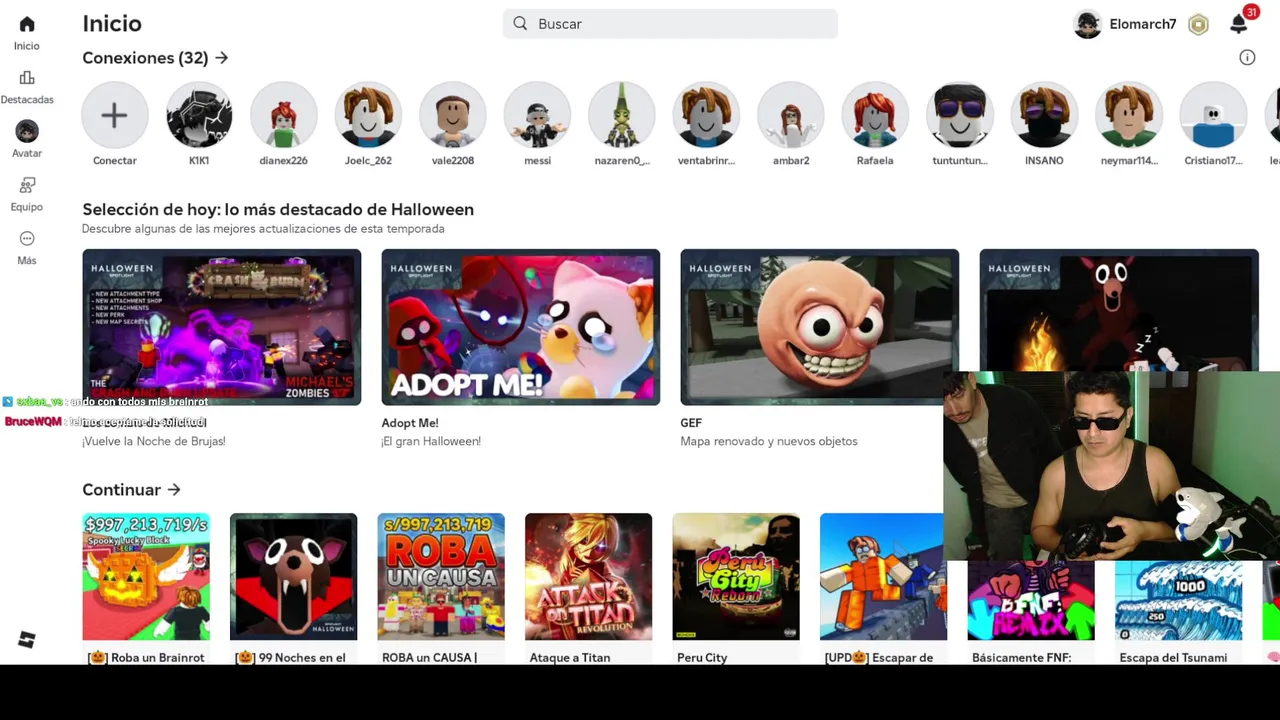Image resolution: width=1280 pixels, height=720 pixels.
Task: Open Cristiano17 friend avatar
Action: (1213, 115)
